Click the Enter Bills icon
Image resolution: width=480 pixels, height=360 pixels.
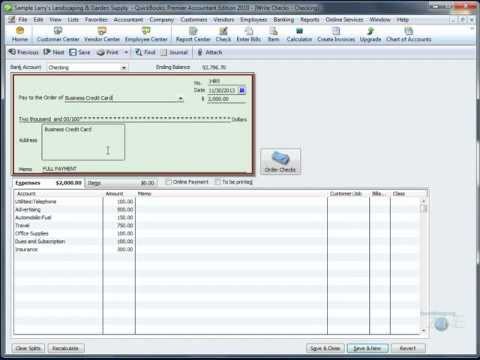pyautogui.click(x=249, y=35)
